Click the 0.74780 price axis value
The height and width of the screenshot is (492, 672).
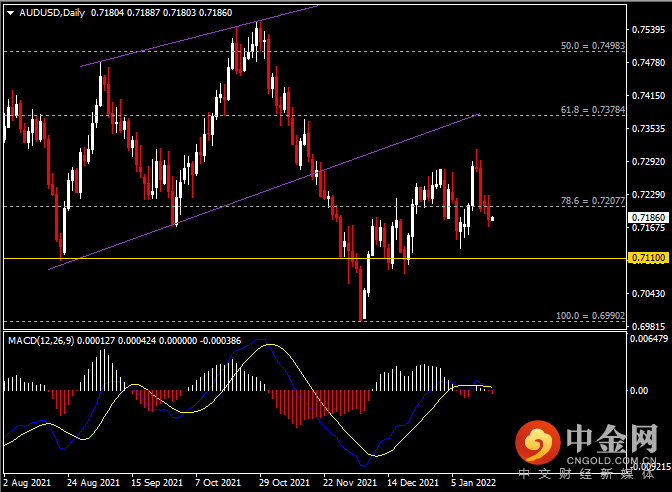tap(648, 63)
